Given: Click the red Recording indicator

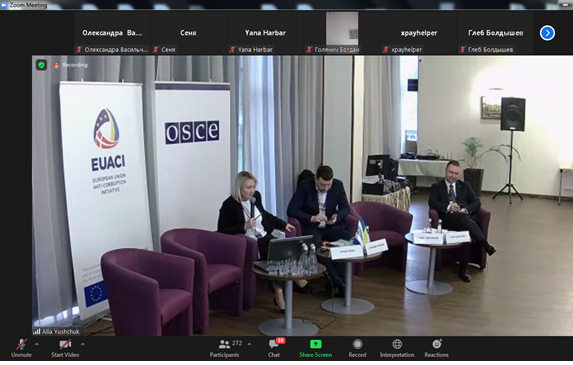Looking at the screenshot, I should coord(71,65).
